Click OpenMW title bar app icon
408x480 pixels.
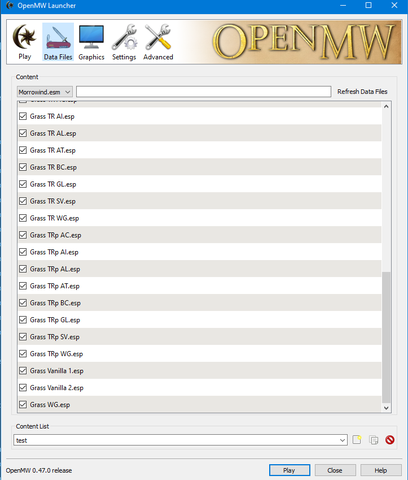(9, 5)
